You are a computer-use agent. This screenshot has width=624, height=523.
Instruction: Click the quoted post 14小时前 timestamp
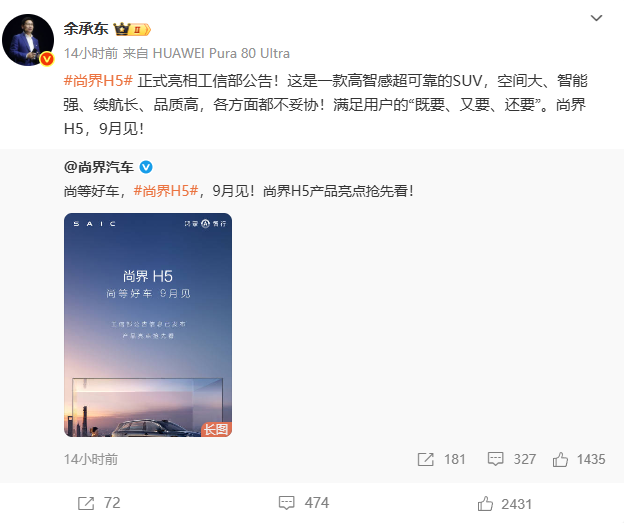91,459
